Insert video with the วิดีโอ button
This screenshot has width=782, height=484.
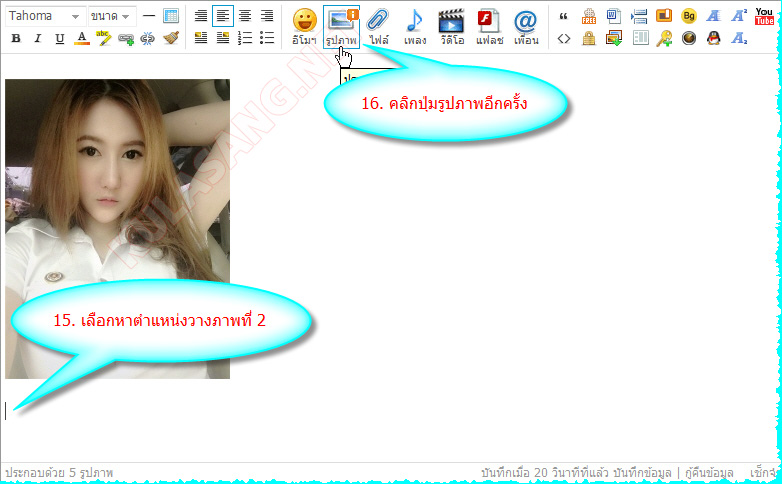tap(451, 27)
